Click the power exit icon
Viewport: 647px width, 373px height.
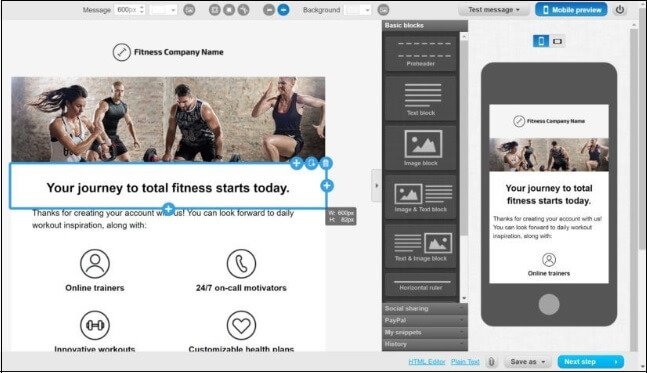pyautogui.click(x=620, y=9)
